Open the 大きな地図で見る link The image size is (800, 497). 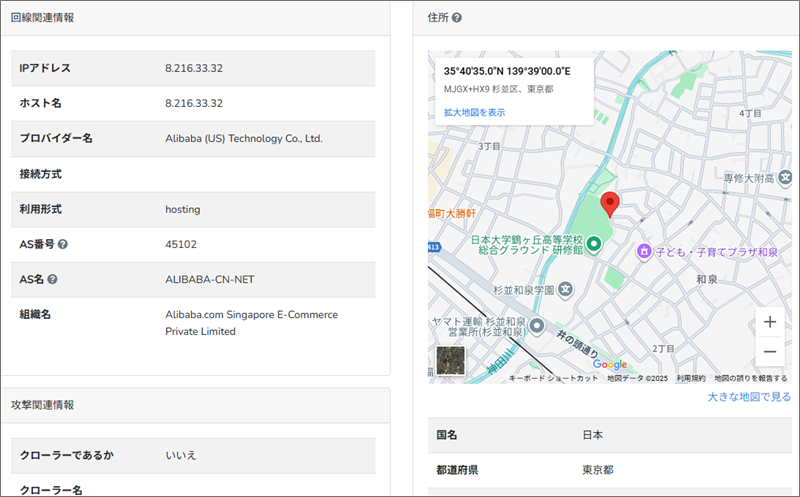click(x=749, y=397)
